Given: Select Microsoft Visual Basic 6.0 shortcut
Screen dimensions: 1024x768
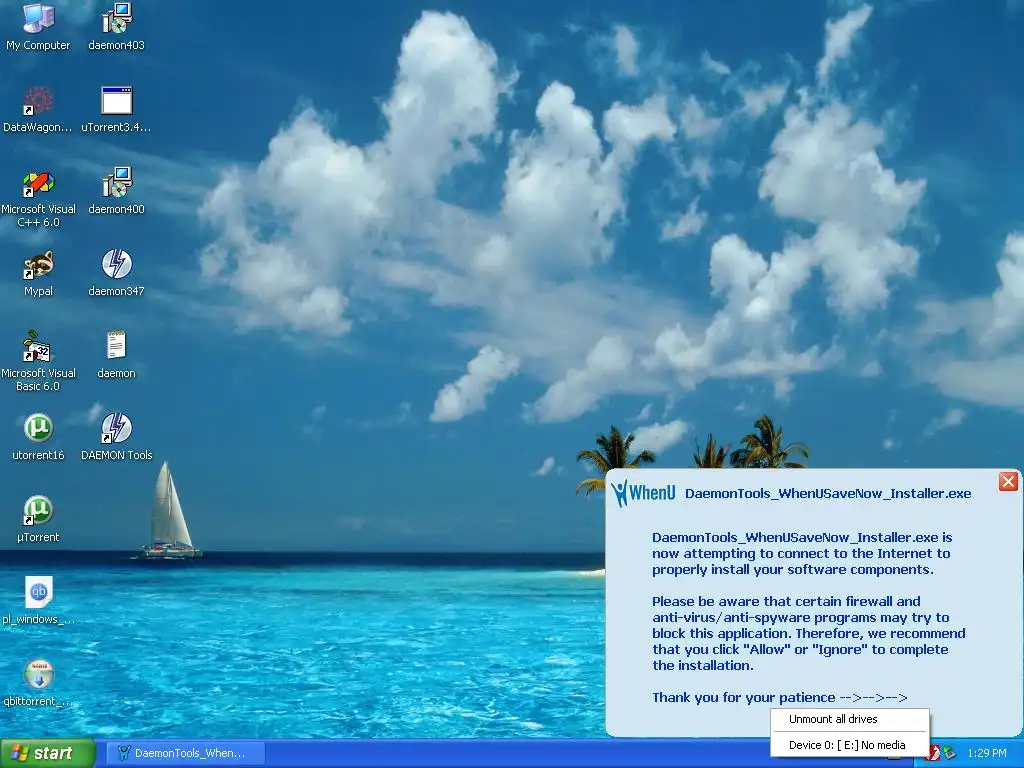Looking at the screenshot, I should tap(38, 362).
